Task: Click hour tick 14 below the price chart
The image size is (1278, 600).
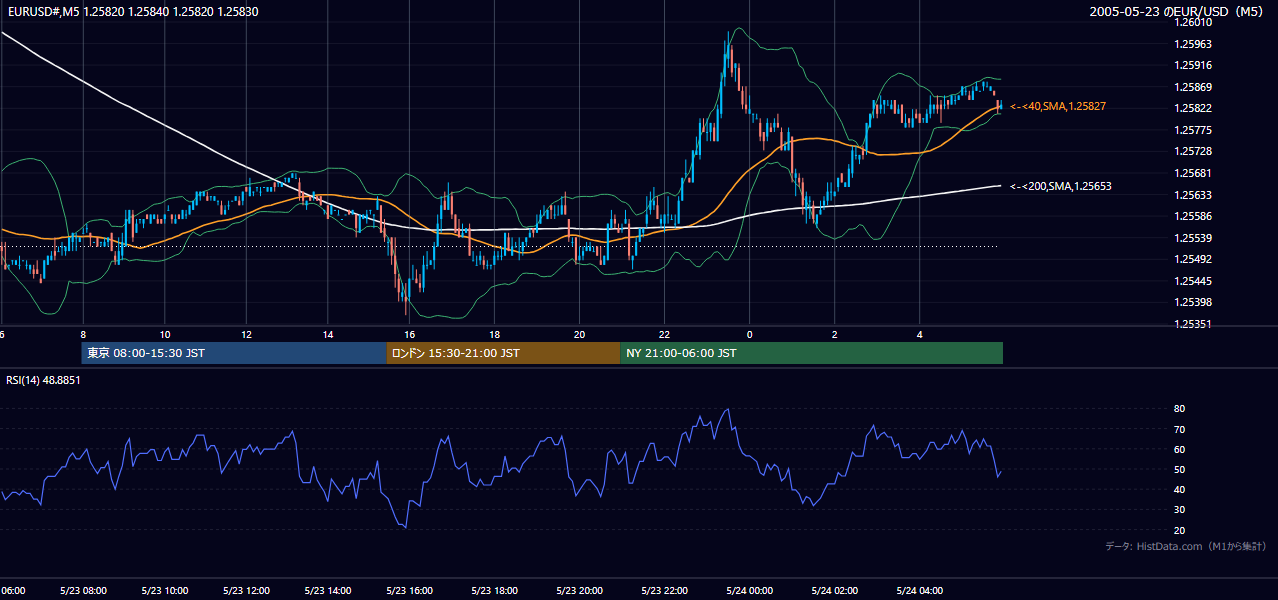Action: 328,334
